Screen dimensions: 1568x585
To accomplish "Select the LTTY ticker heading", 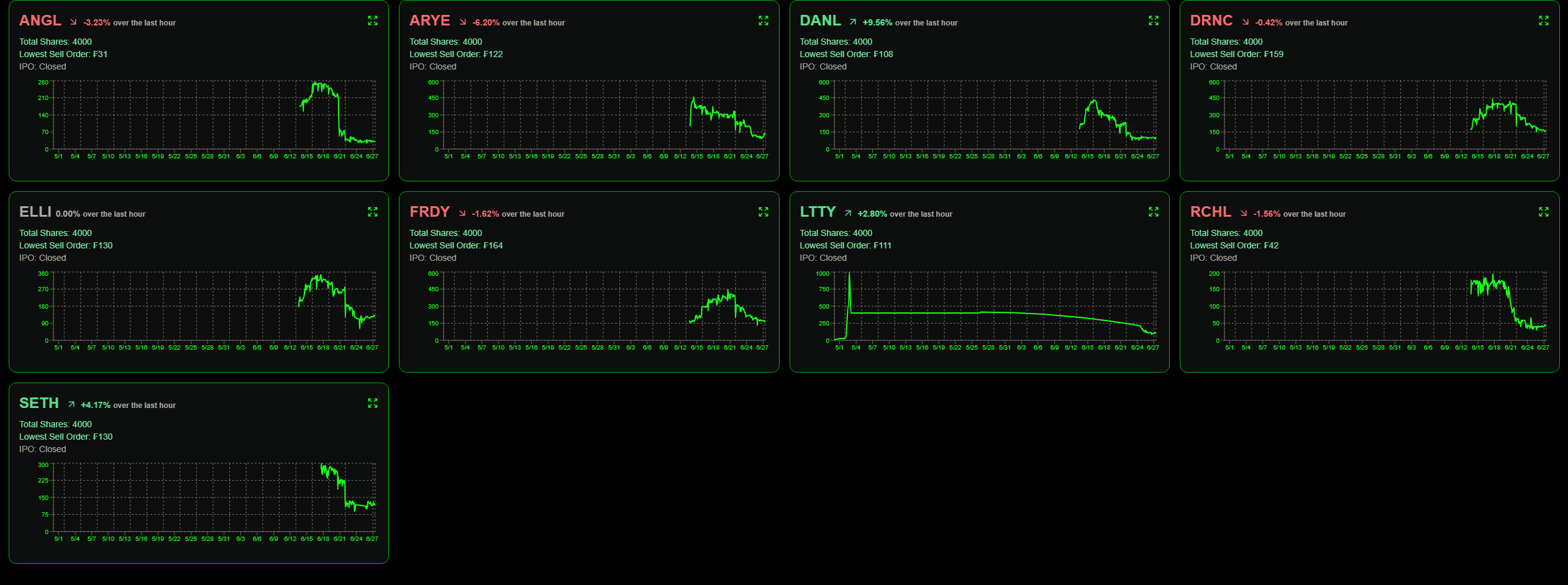I will 818,212.
